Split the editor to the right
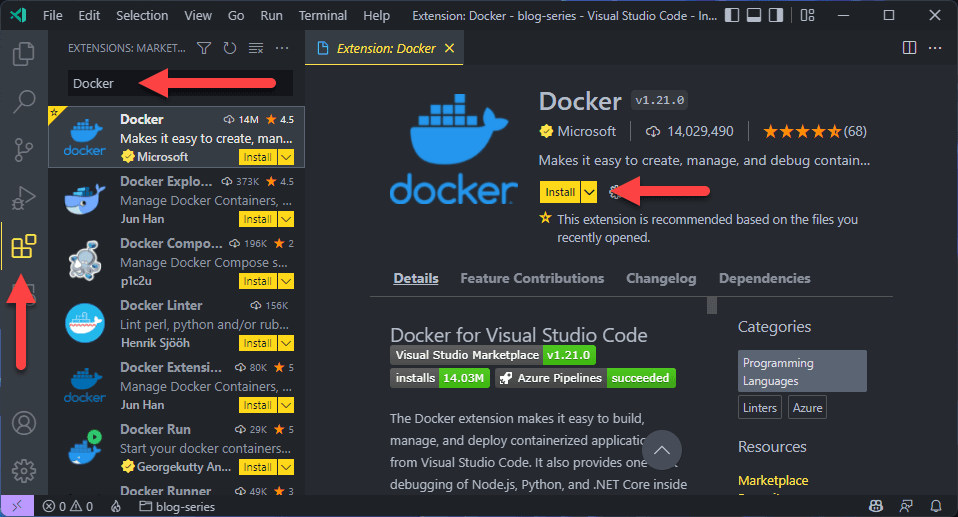 click(x=909, y=48)
